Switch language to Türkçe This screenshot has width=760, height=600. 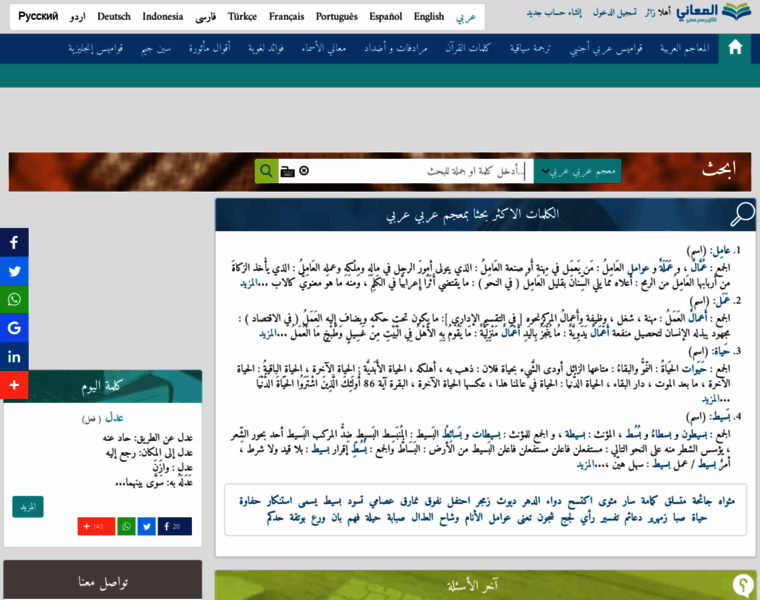coord(242,17)
